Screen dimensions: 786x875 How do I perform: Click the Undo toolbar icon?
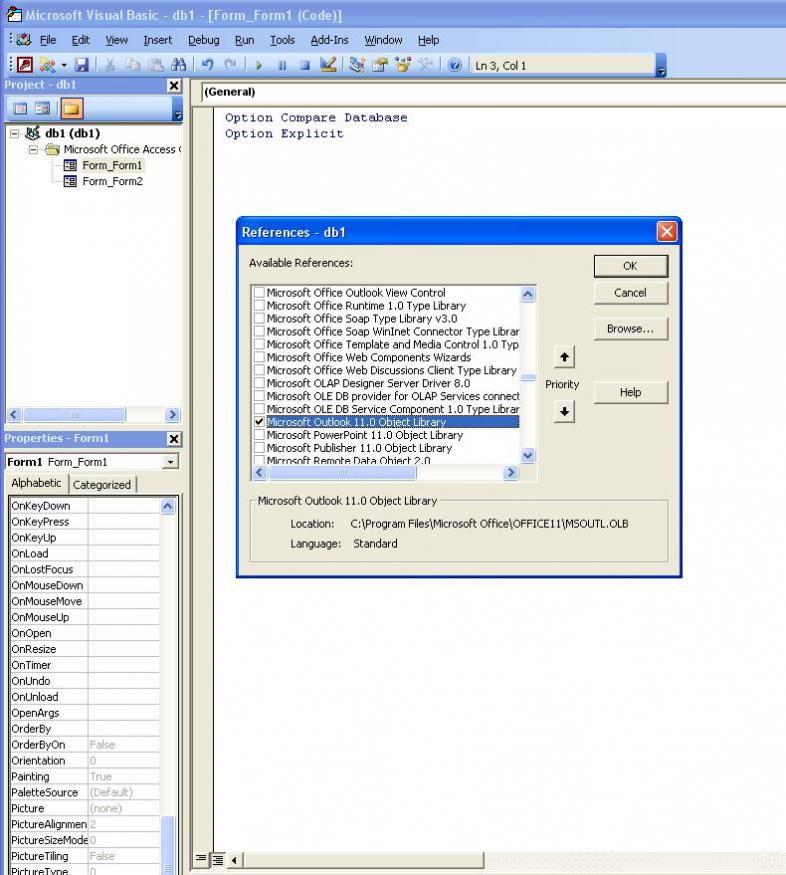(208, 65)
